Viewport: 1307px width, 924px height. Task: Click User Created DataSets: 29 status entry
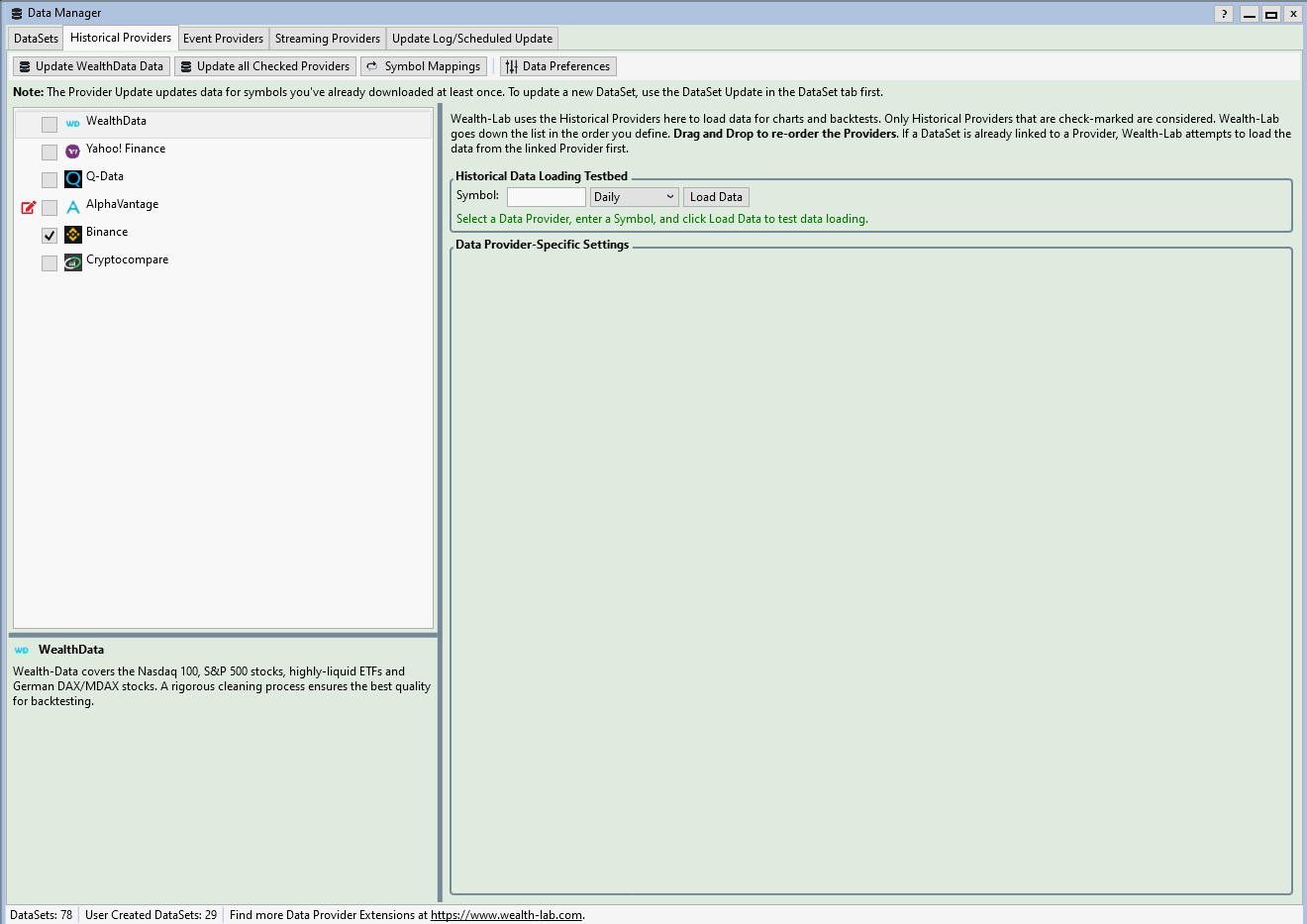tap(151, 915)
